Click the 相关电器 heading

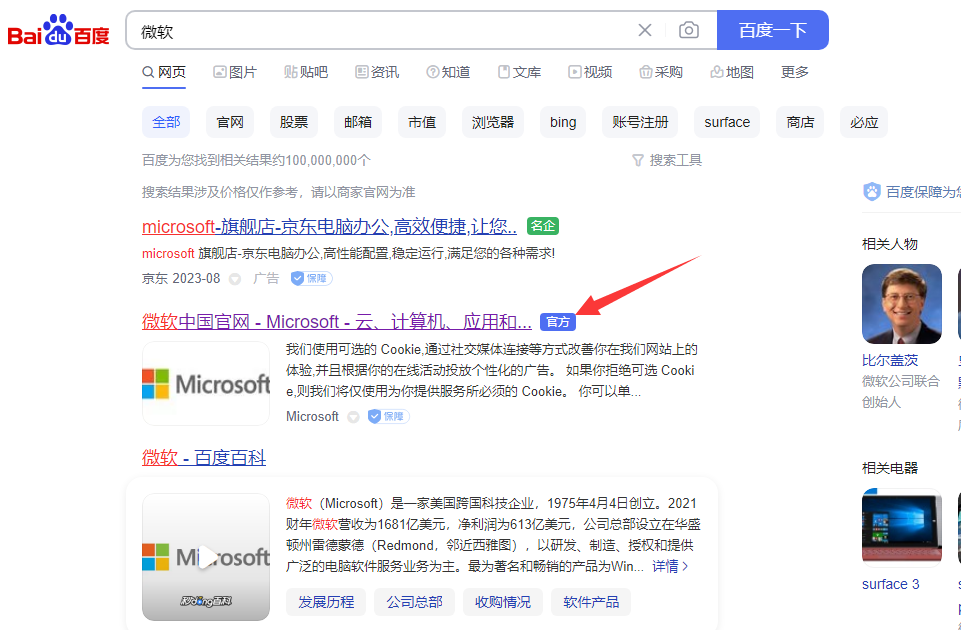tap(889, 469)
